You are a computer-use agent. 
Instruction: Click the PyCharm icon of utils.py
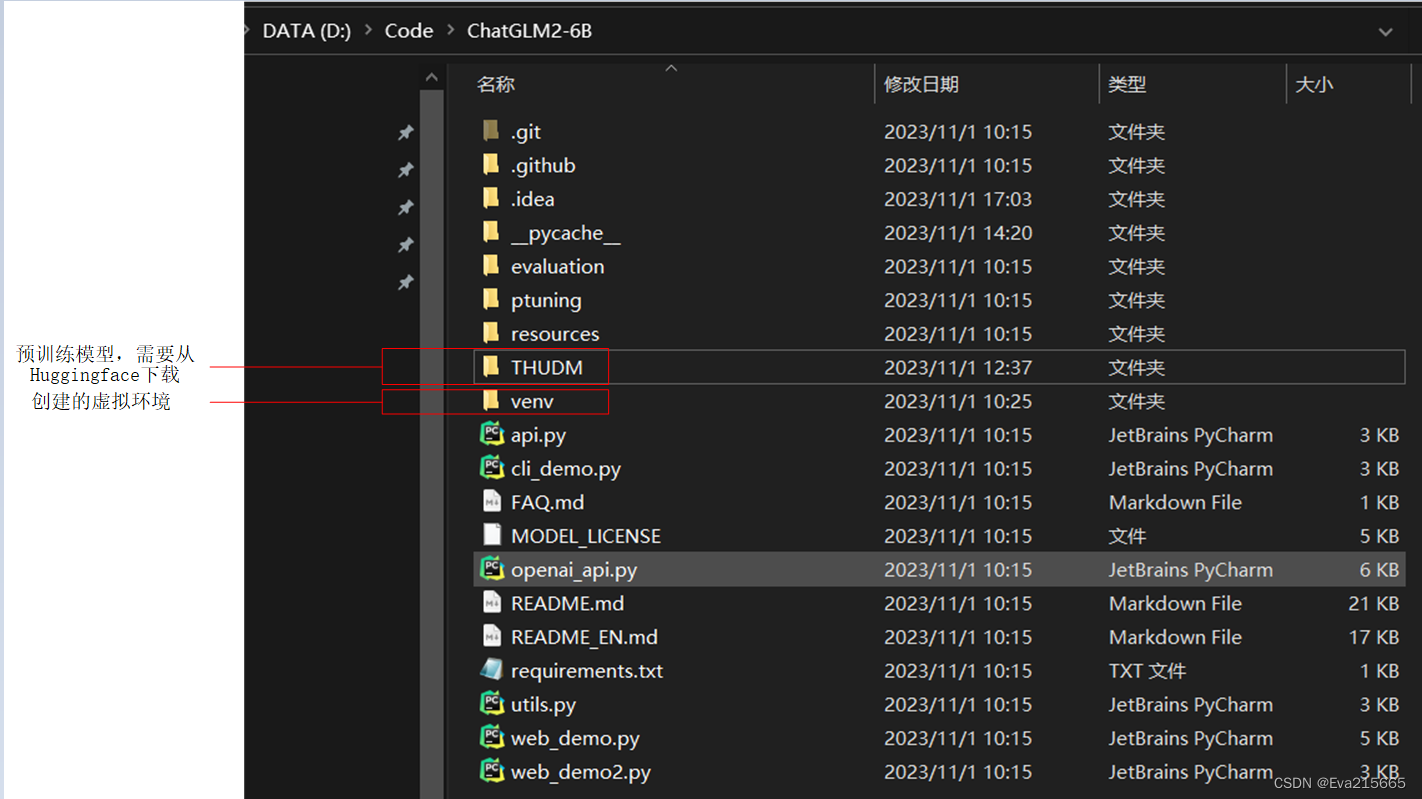pyautogui.click(x=491, y=704)
